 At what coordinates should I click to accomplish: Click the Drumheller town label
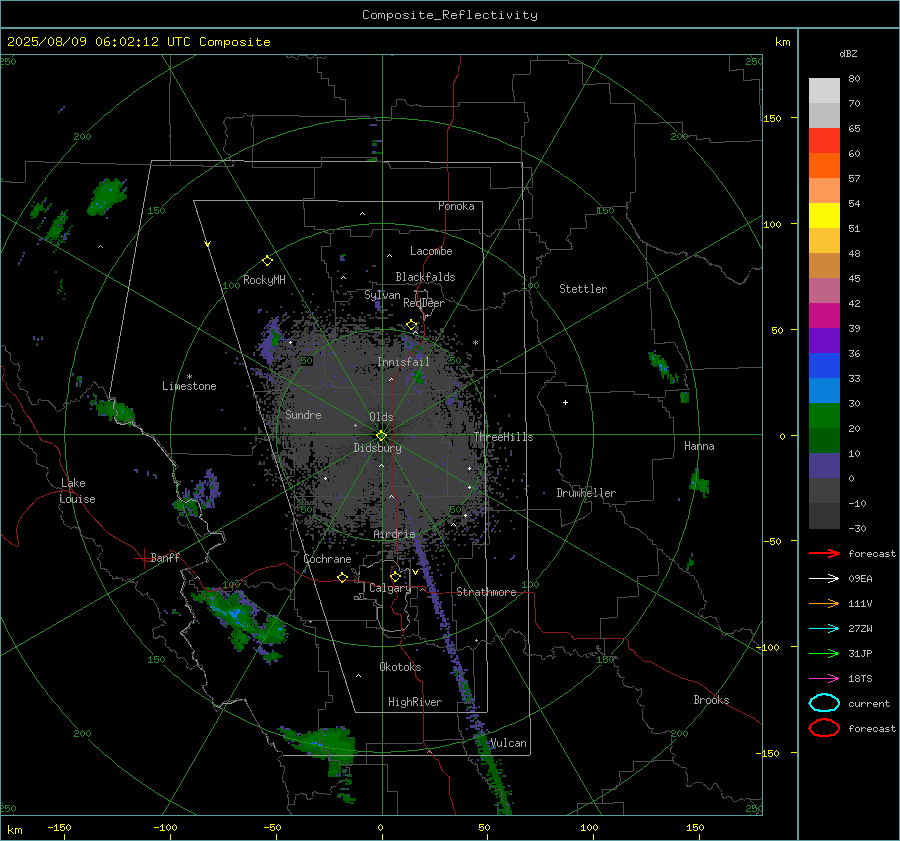pyautogui.click(x=586, y=493)
